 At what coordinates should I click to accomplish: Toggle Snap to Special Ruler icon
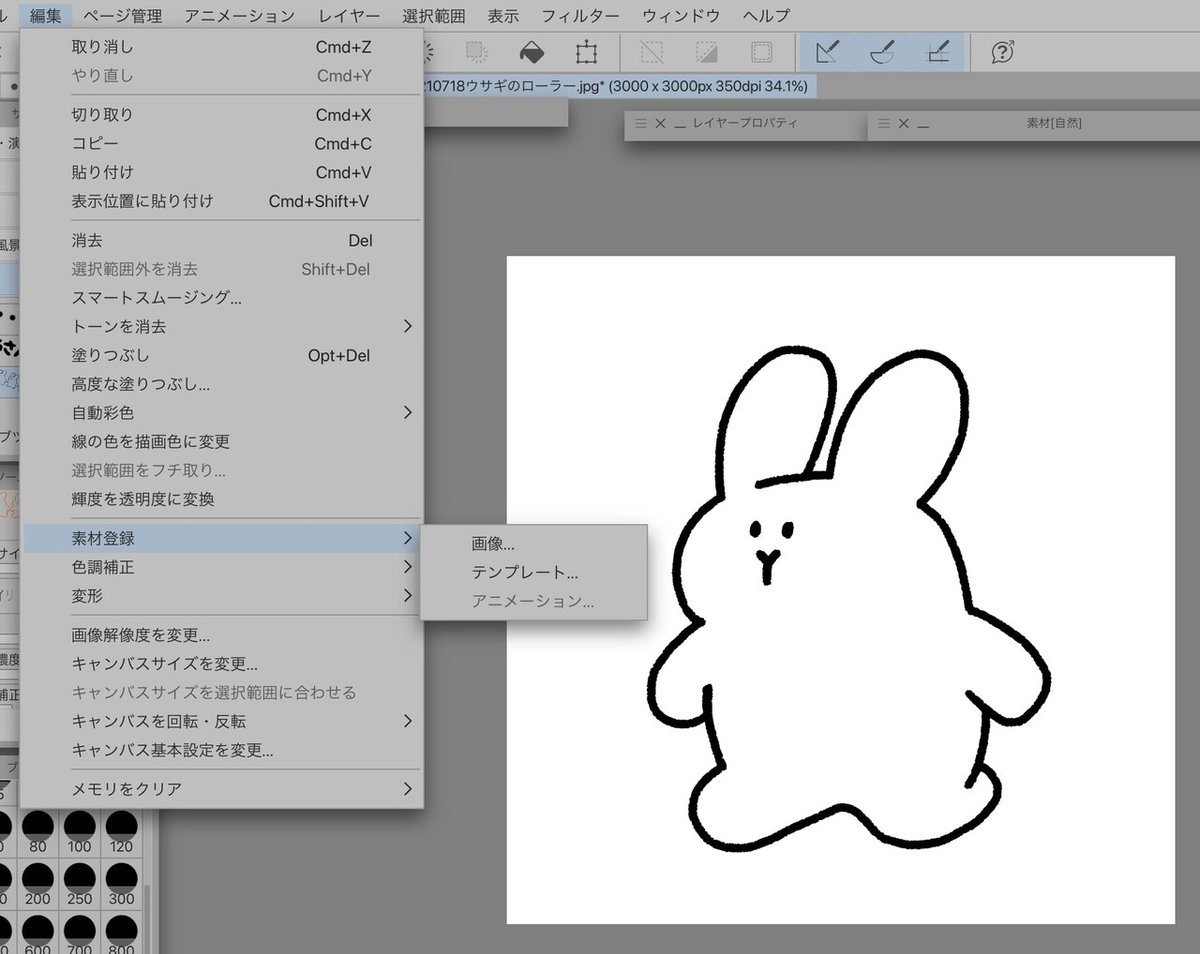[882, 52]
